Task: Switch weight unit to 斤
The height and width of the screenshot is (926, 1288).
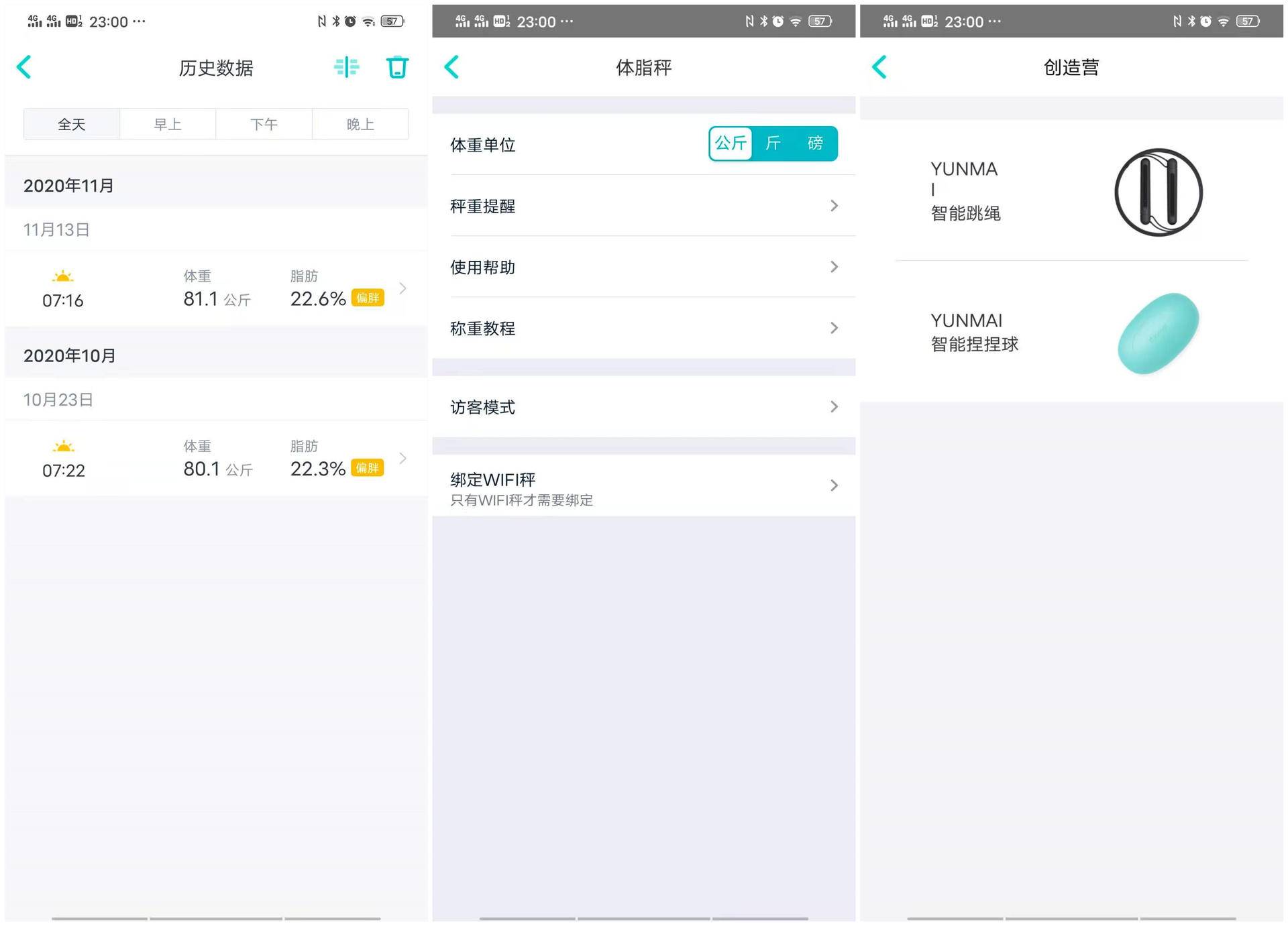Action: 773,143
